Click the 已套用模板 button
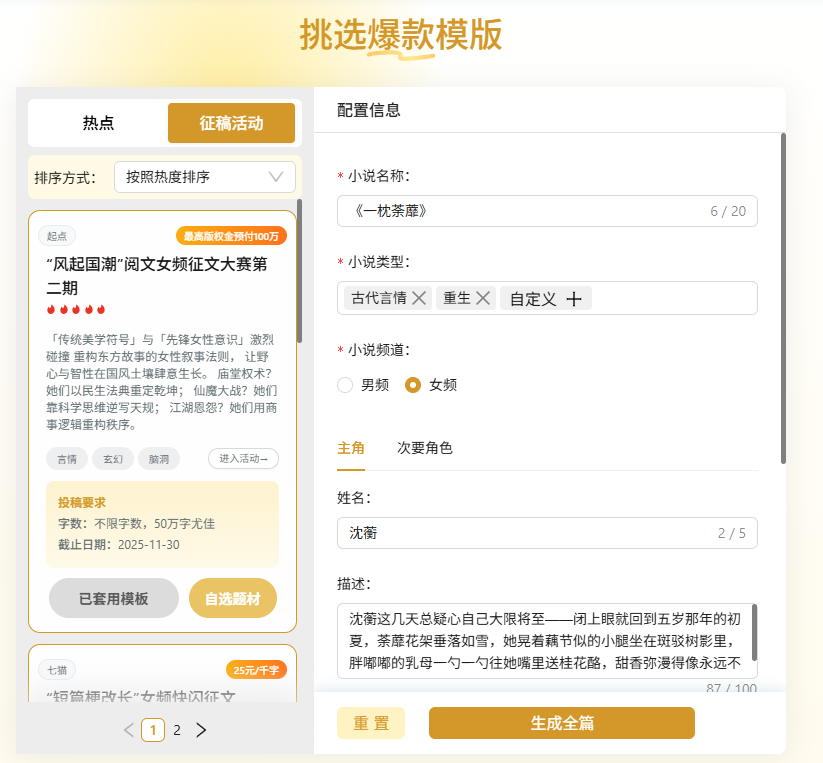This screenshot has height=763, width=823. coord(113,598)
